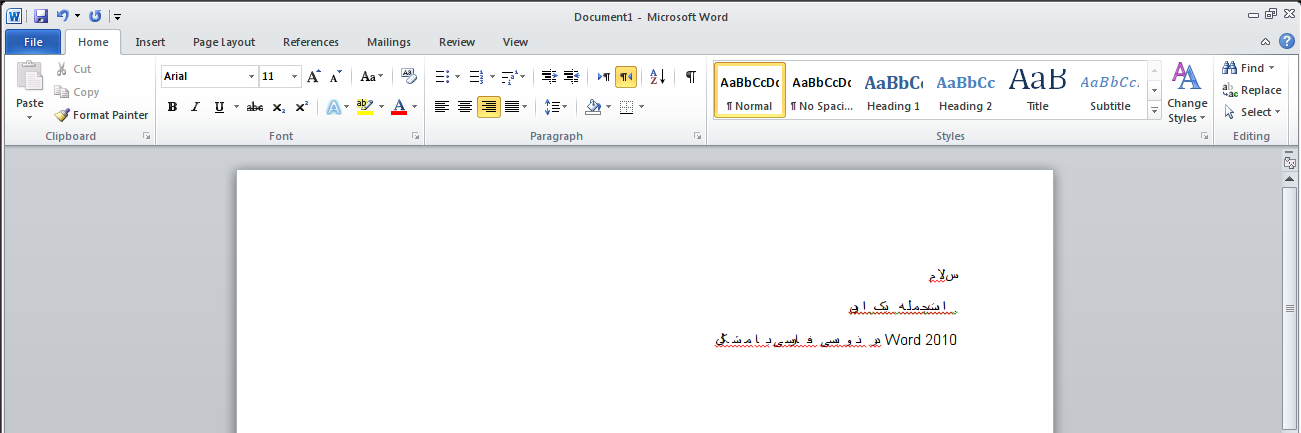Undo the last action
1301x433 pixels.
pyautogui.click(x=63, y=16)
